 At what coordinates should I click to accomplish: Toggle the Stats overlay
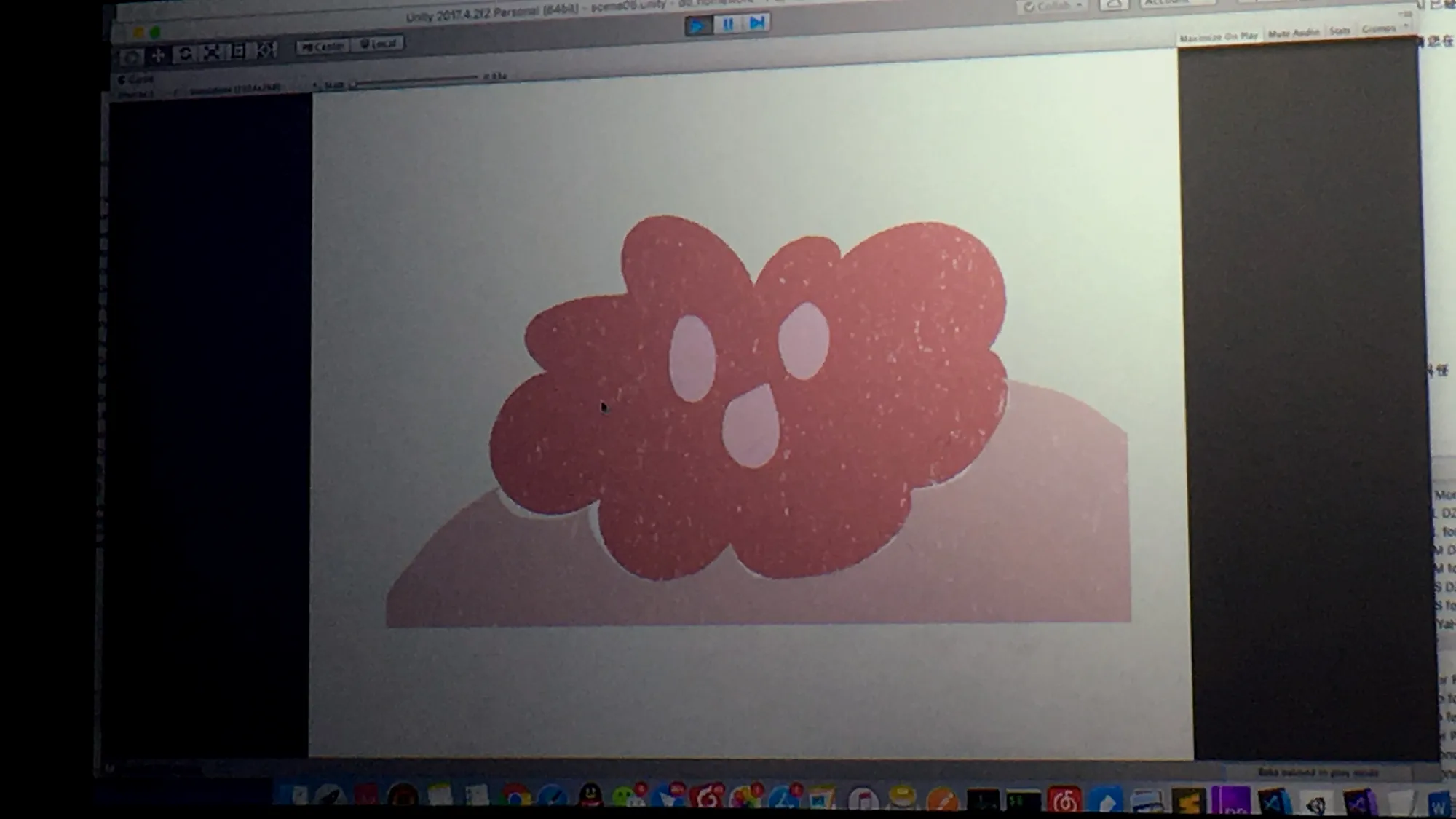(x=1340, y=31)
